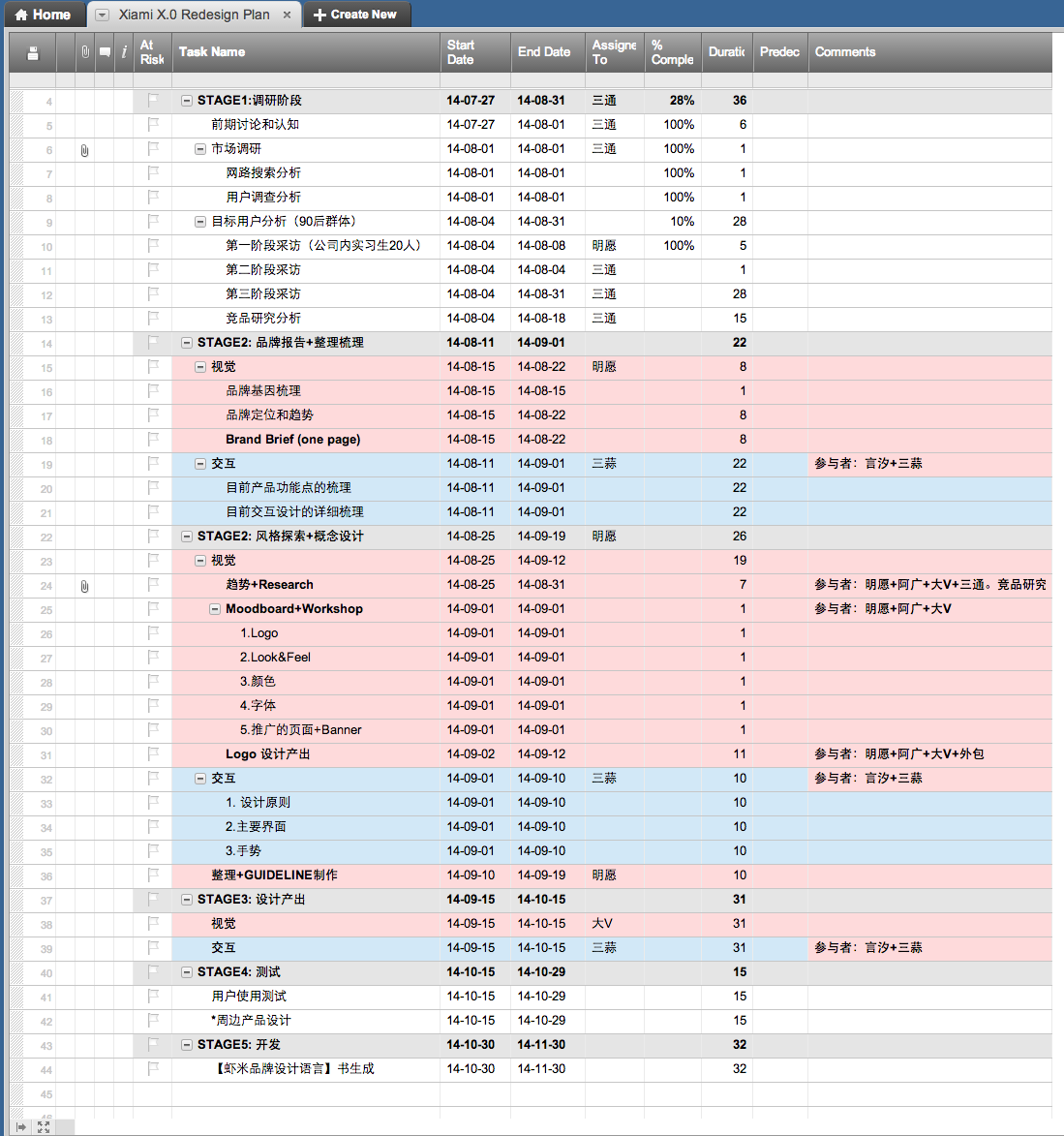Click the fullscreen expand icon at bottom
The width and height of the screenshot is (1064, 1136).
point(44,1126)
